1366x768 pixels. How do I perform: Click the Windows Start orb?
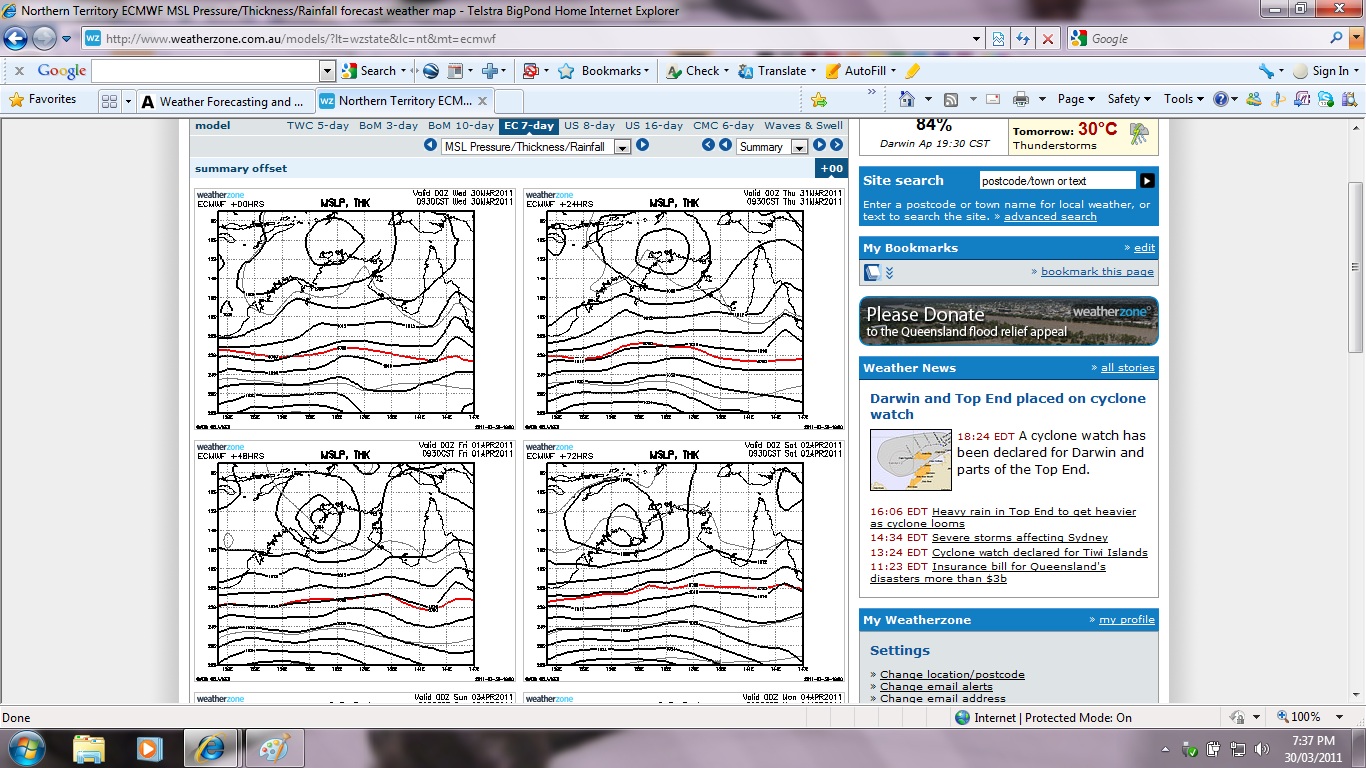pyautogui.click(x=28, y=748)
